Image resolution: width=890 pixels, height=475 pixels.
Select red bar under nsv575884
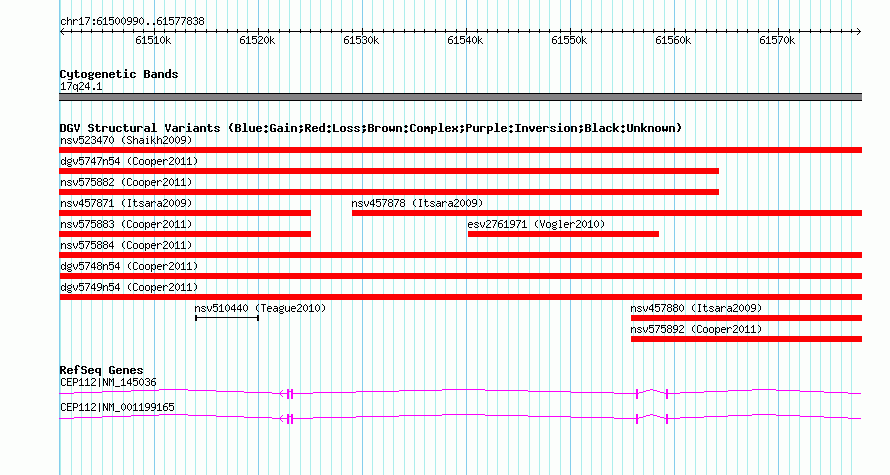tap(461, 255)
